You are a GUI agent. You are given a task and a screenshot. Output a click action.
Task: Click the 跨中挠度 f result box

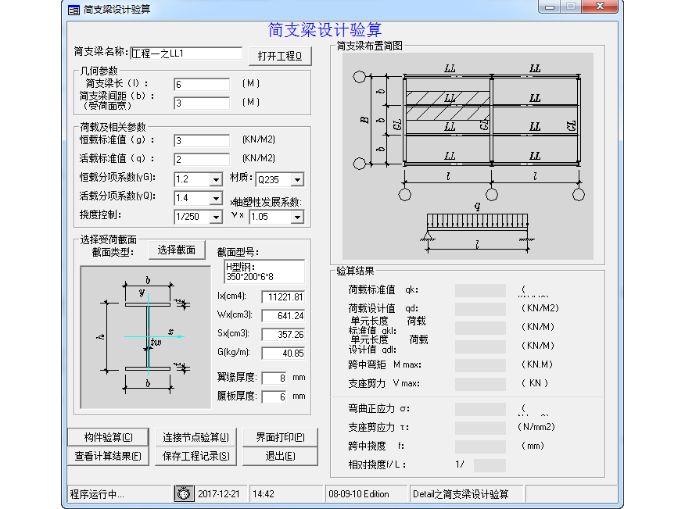[480, 447]
